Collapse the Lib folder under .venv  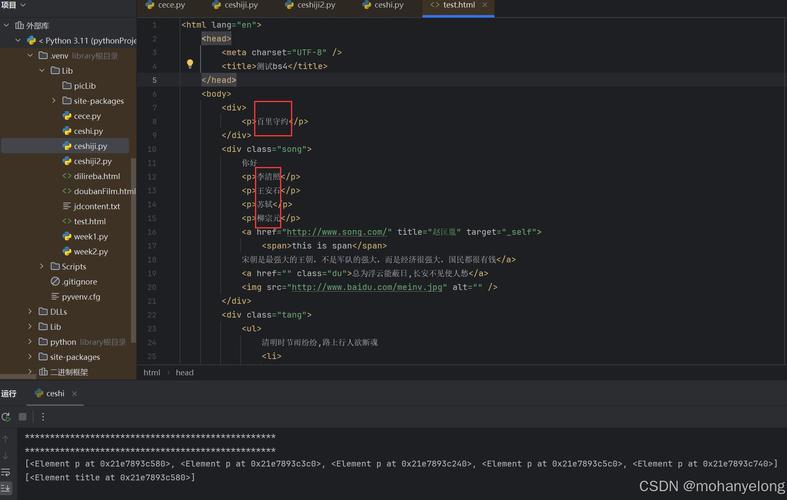click(42, 70)
